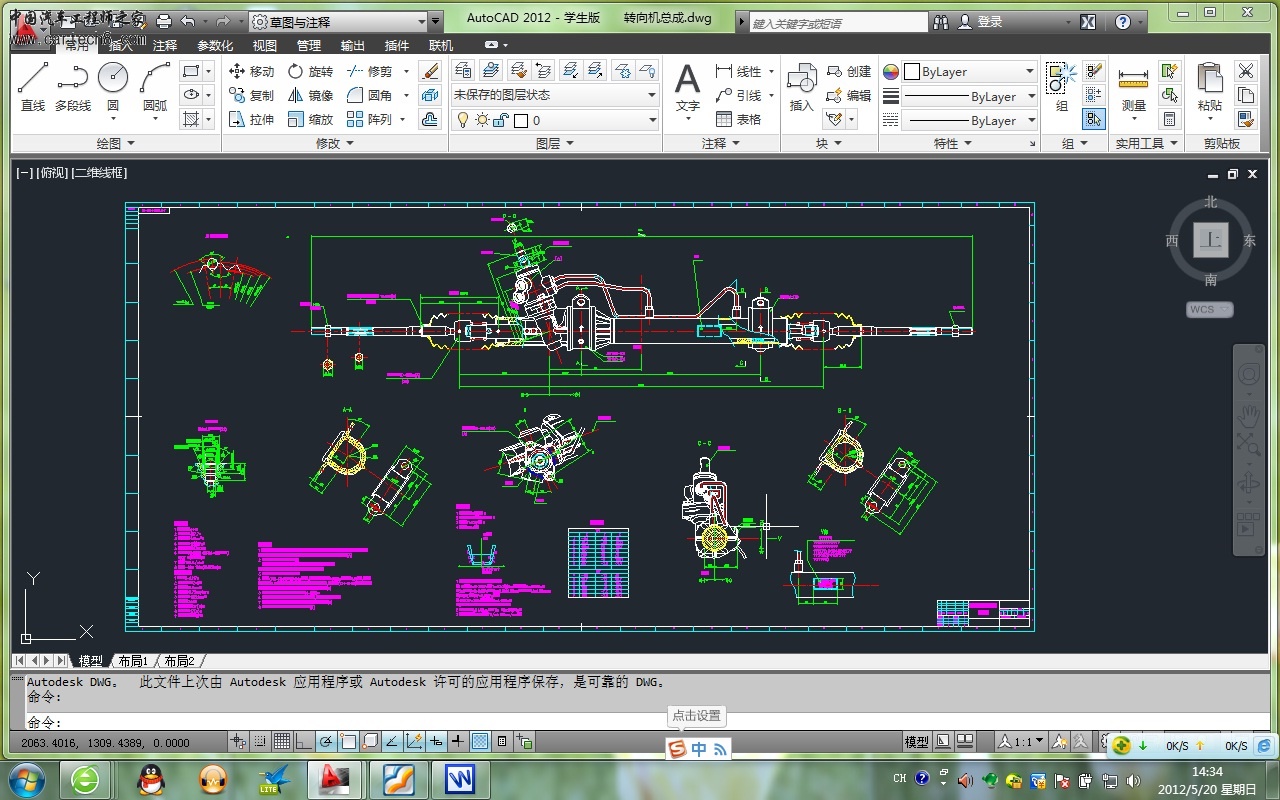Click the 创建 (Create) block tool

pyautogui.click(x=849, y=71)
